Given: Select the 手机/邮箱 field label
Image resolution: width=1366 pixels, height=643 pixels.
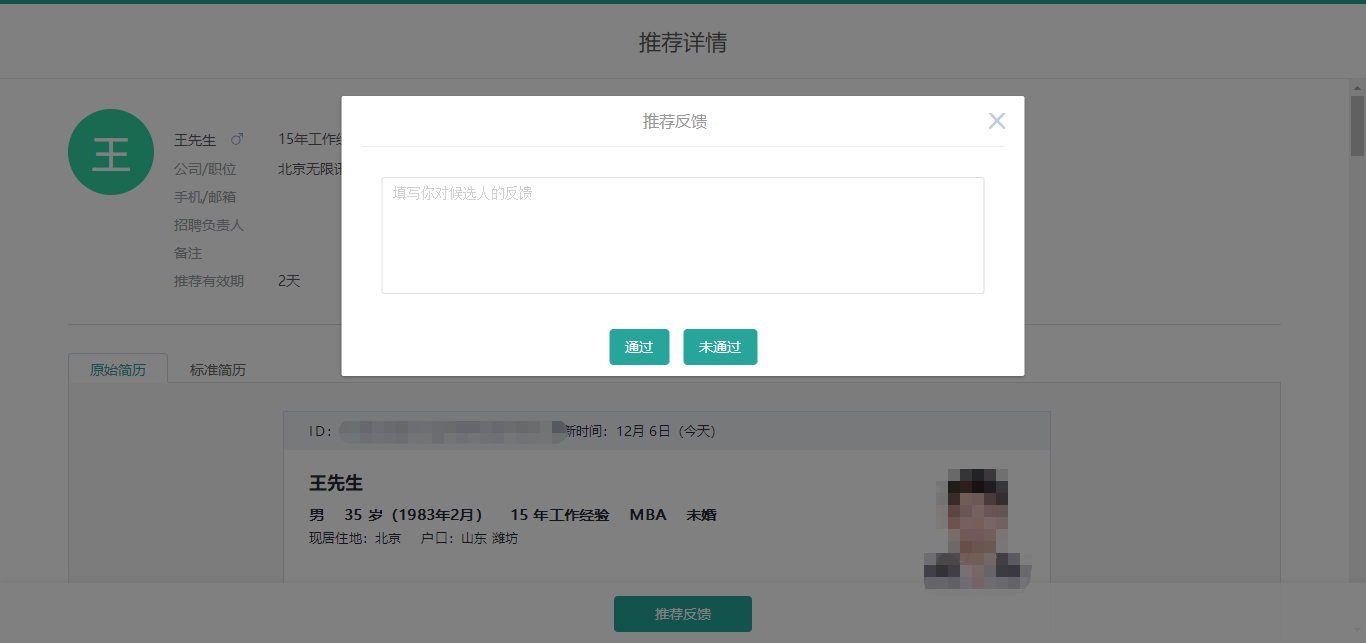Looking at the screenshot, I should (x=205, y=197).
